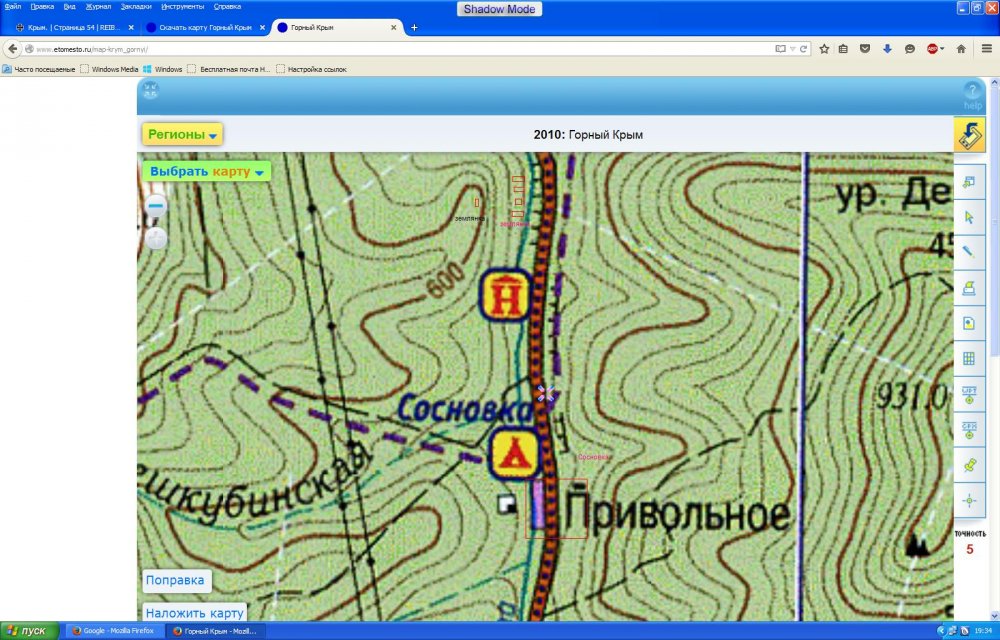Click the red tent campsite marker
This screenshot has height=640, width=1000.
pyautogui.click(x=515, y=453)
